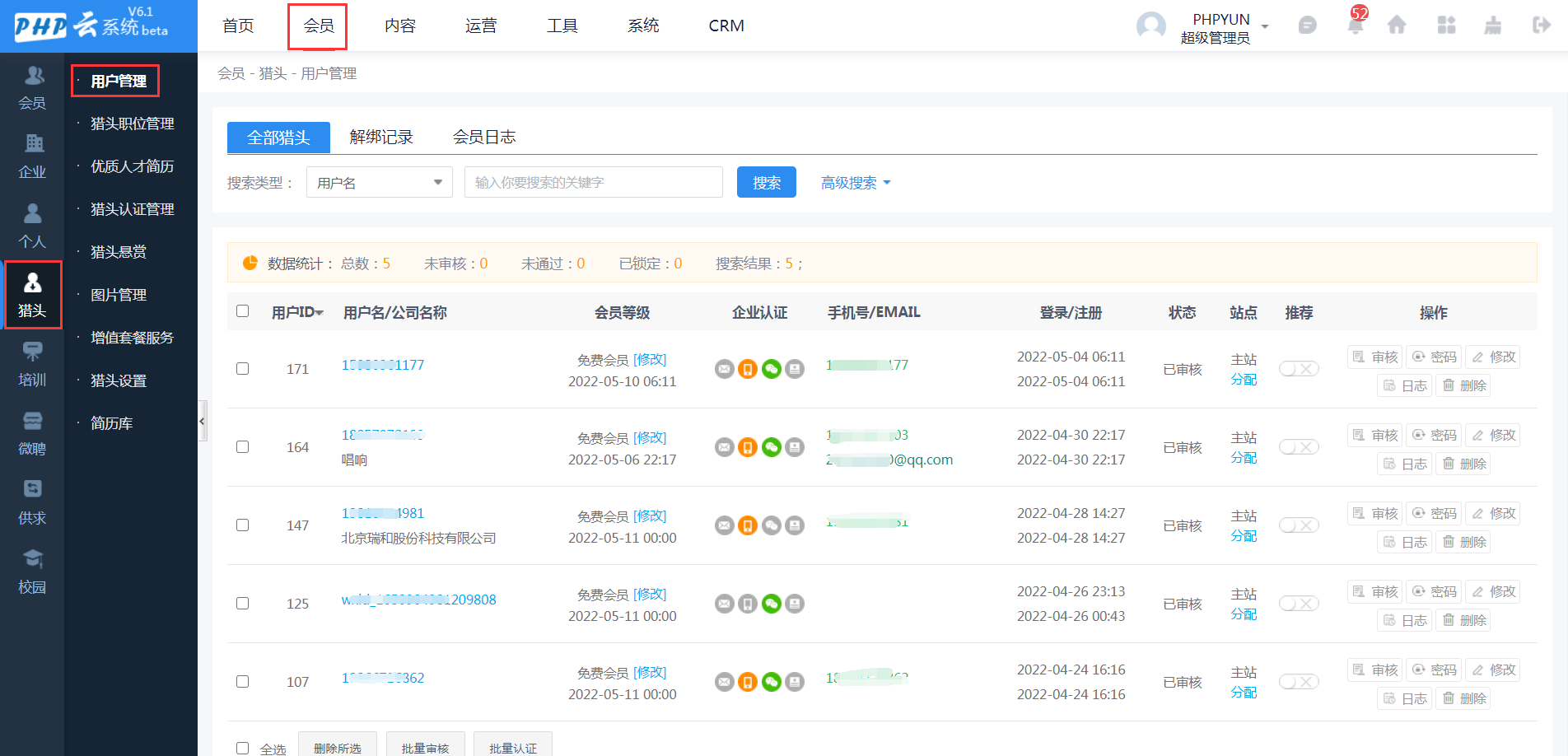Image resolution: width=1568 pixels, height=756 pixels.
Task: Click grey certificate icon for user 147
Action: tap(795, 525)
